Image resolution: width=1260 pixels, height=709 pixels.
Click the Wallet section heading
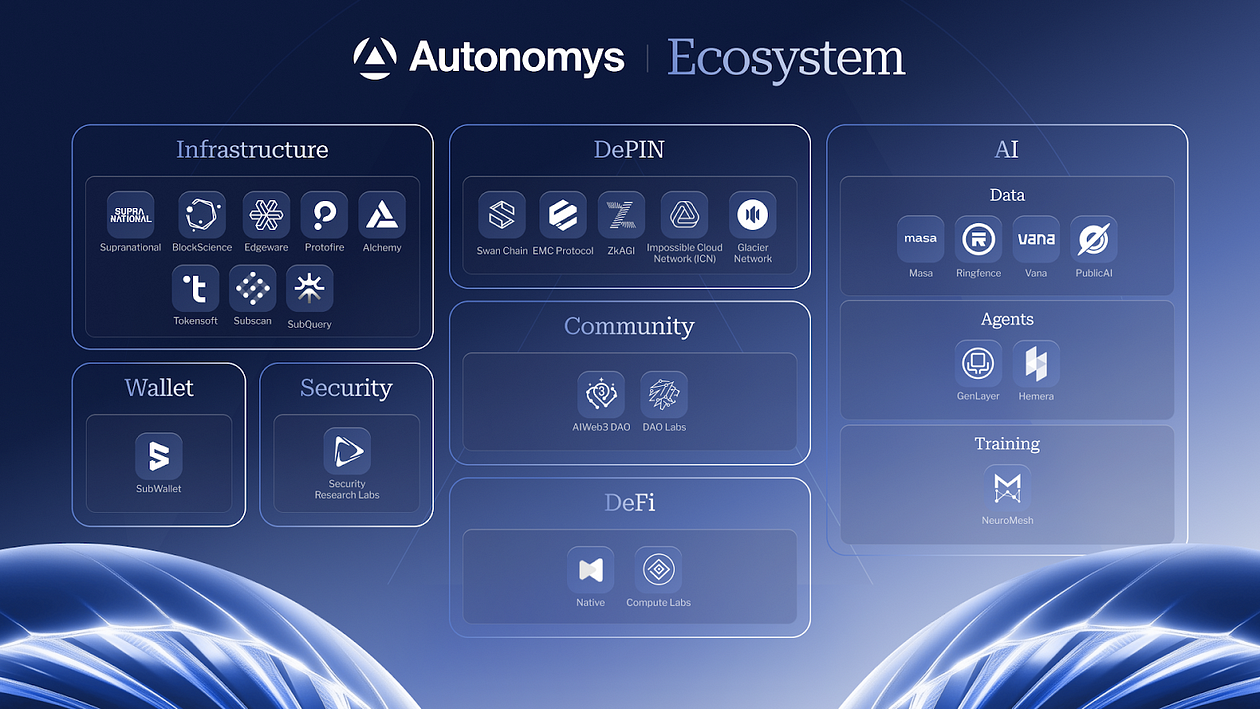click(x=159, y=388)
